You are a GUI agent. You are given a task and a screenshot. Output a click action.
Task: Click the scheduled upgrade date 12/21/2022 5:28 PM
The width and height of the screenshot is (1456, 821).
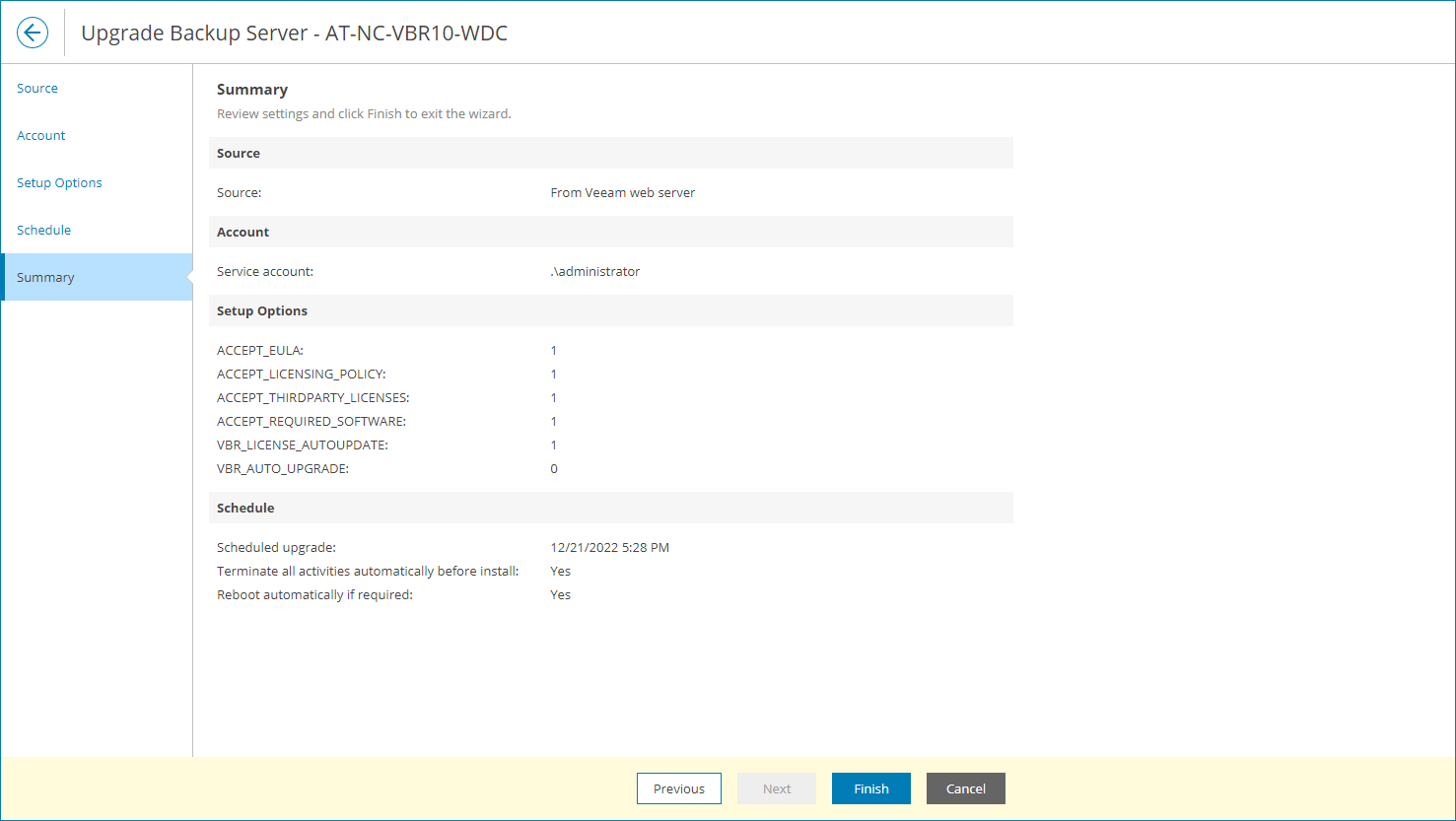(610, 547)
